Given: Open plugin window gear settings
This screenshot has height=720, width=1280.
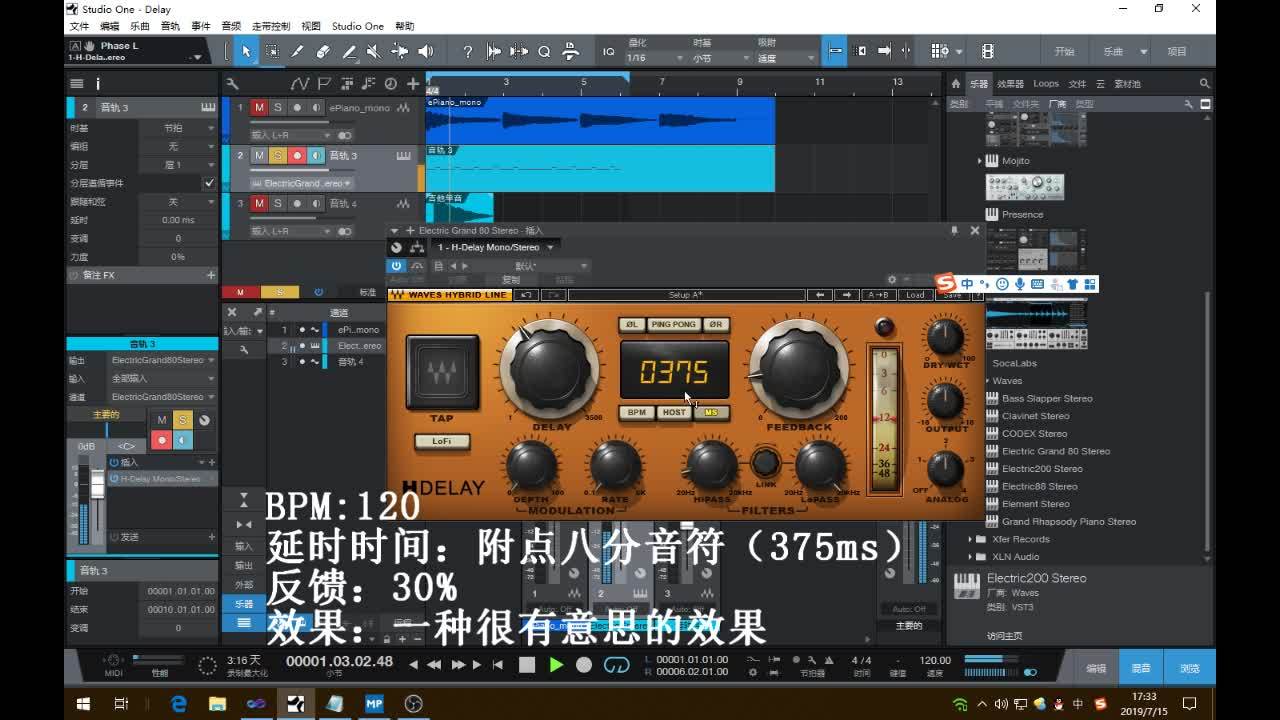Looking at the screenshot, I should pos(892,280).
